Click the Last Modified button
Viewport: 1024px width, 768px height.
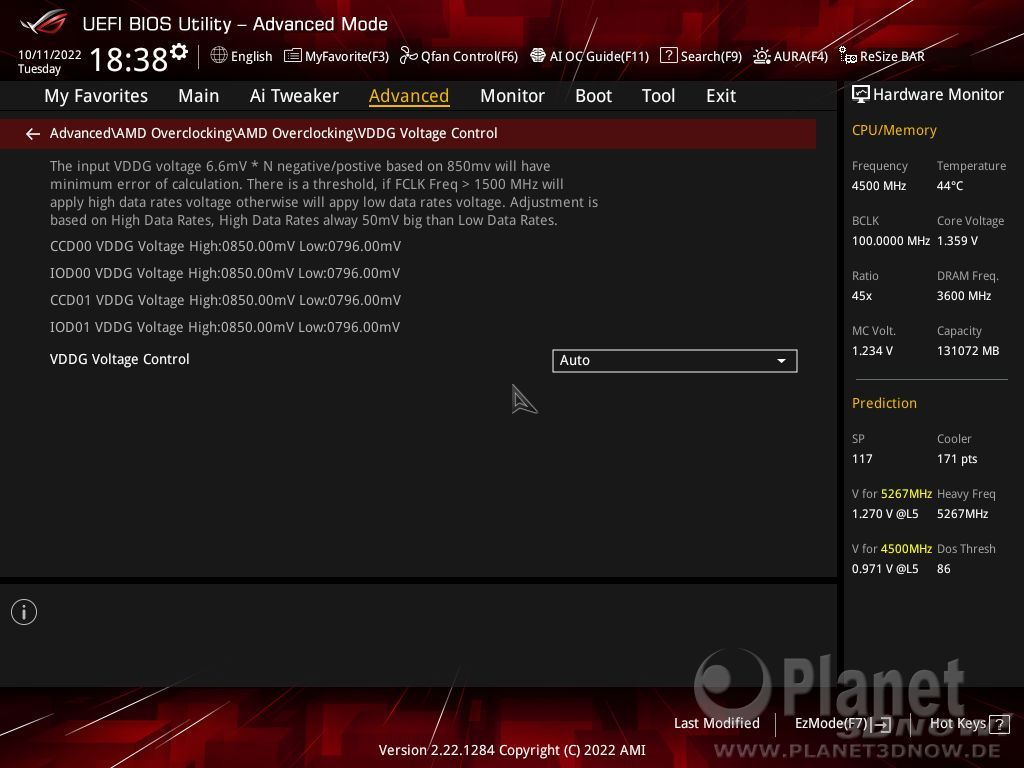tap(716, 724)
